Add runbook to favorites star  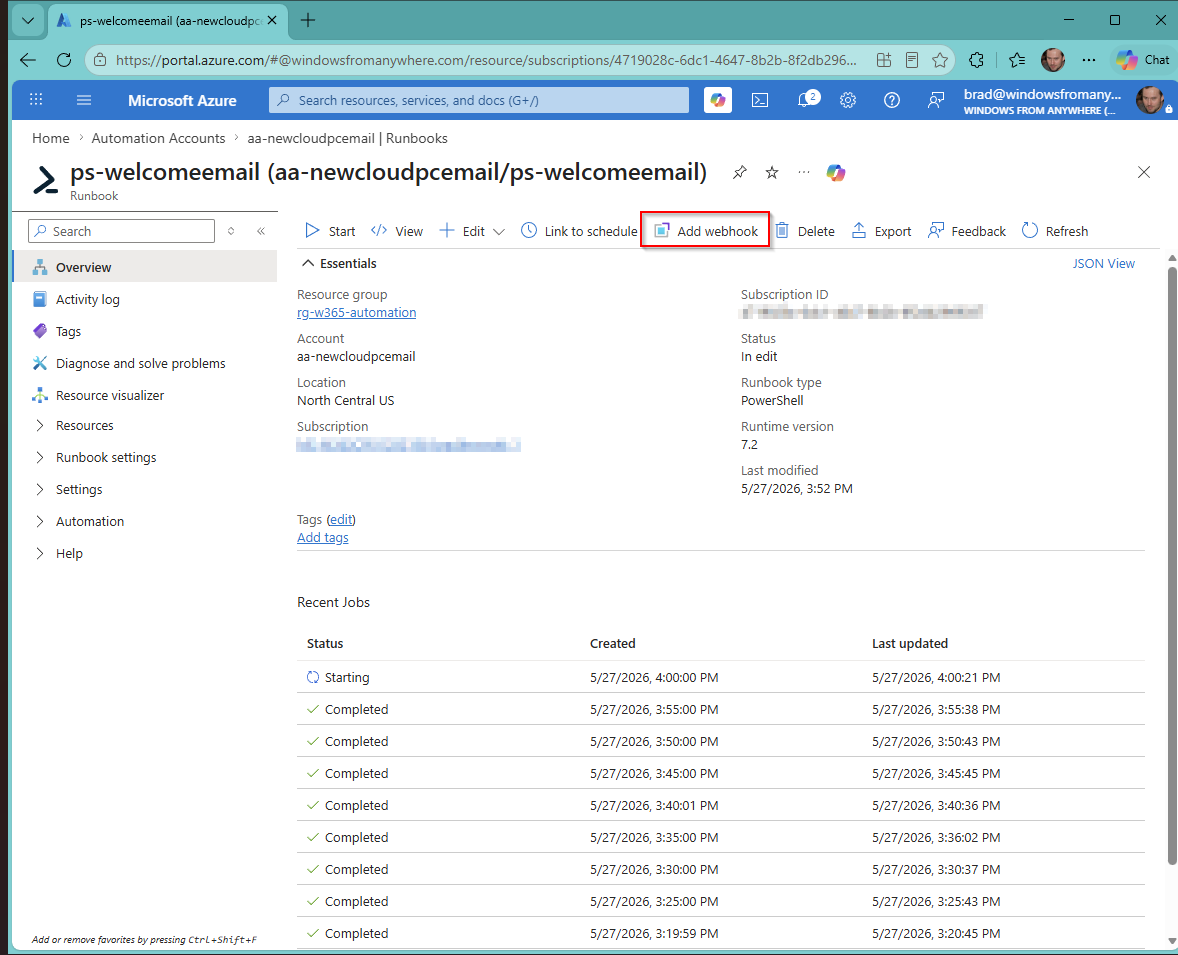click(772, 172)
